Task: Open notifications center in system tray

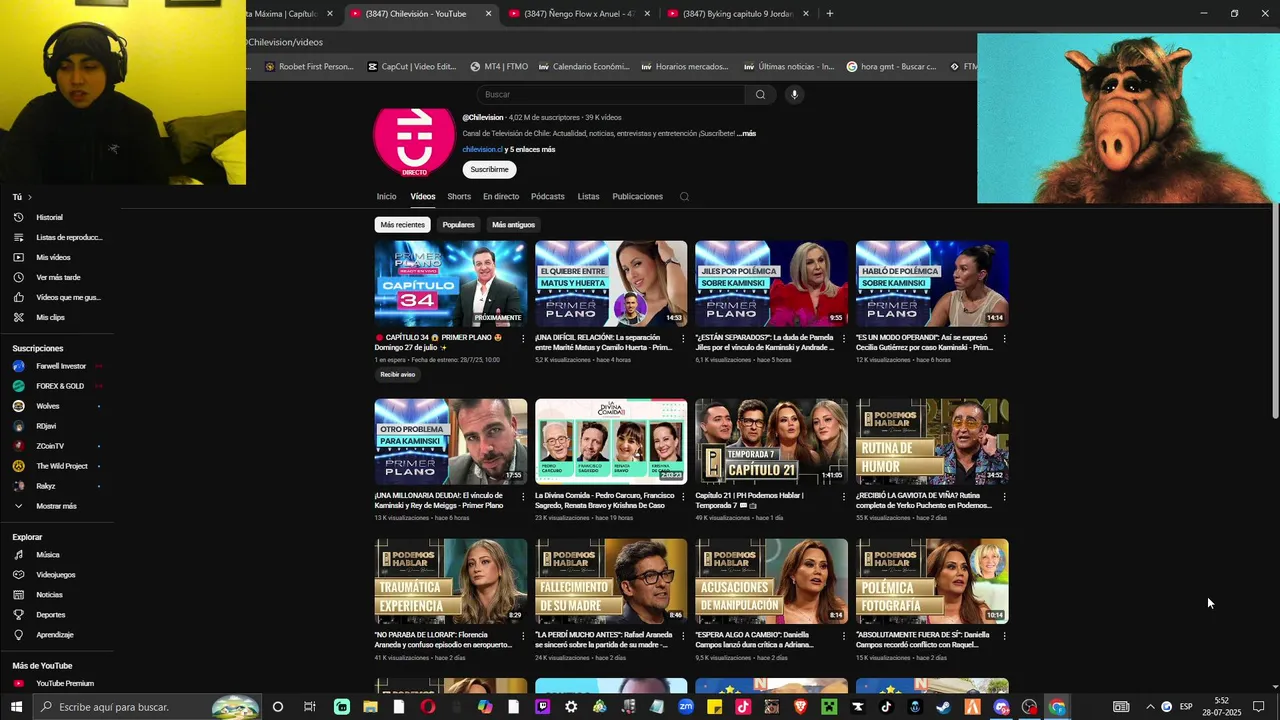Action: click(x=1259, y=707)
